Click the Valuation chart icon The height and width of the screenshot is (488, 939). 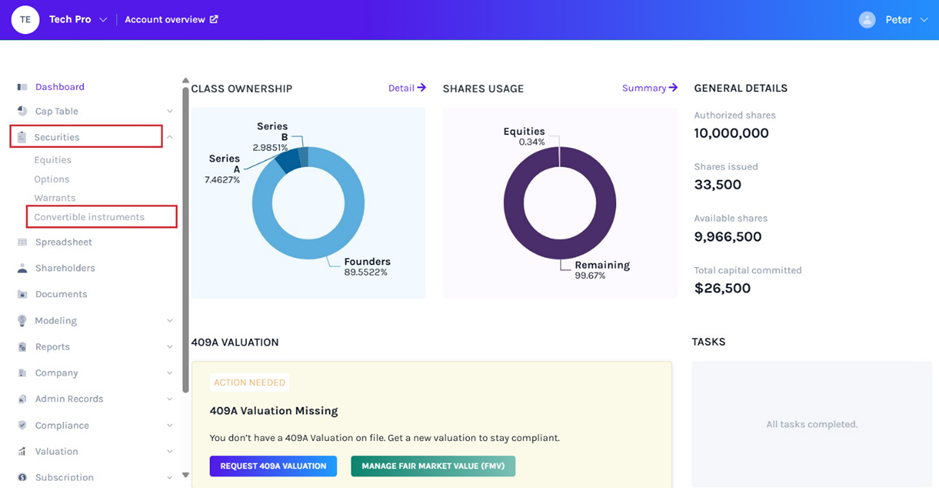[x=22, y=451]
